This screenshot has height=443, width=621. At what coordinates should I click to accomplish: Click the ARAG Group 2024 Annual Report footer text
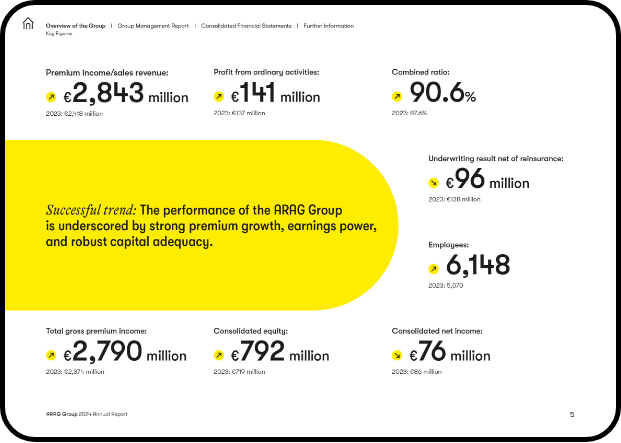pyautogui.click(x=86, y=414)
